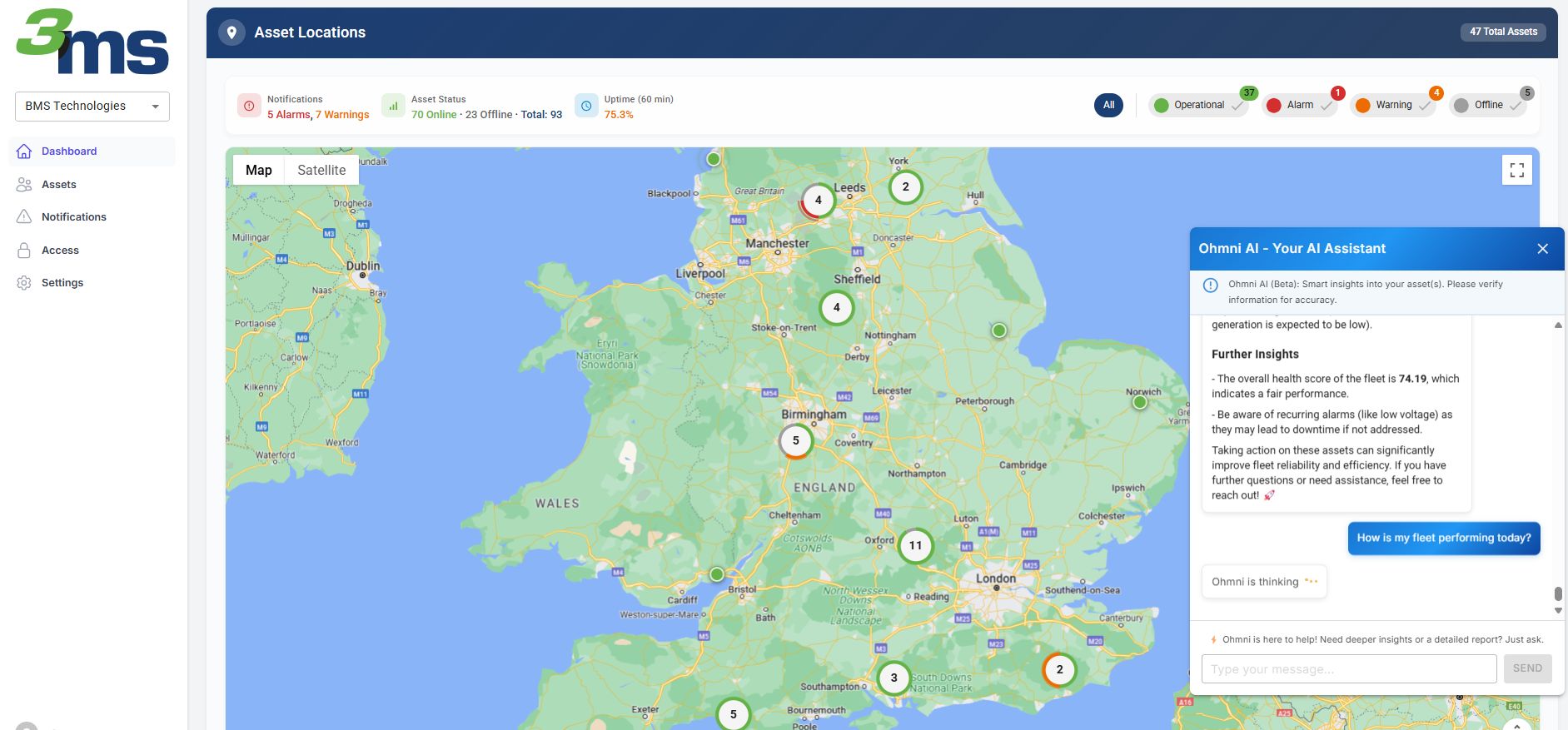The image size is (1568, 730).
Task: Click the blue Uptime clock icon
Action: [x=586, y=106]
